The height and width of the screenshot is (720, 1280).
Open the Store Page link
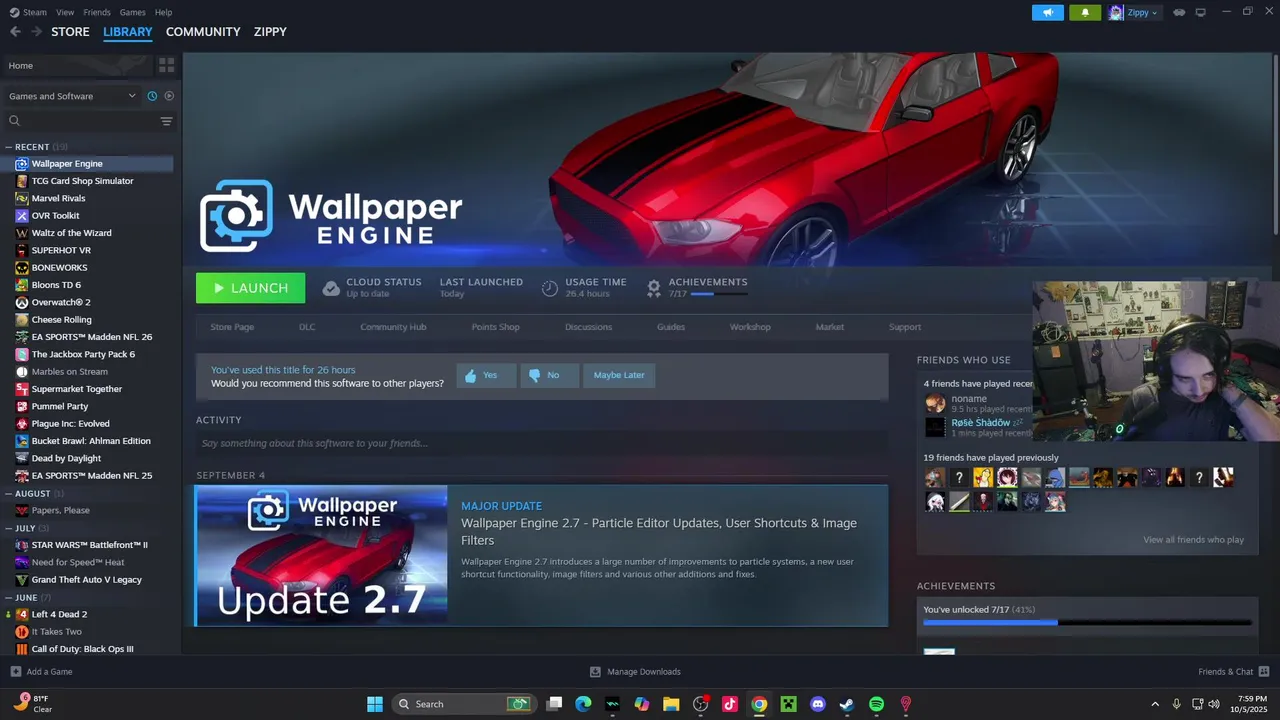(232, 327)
